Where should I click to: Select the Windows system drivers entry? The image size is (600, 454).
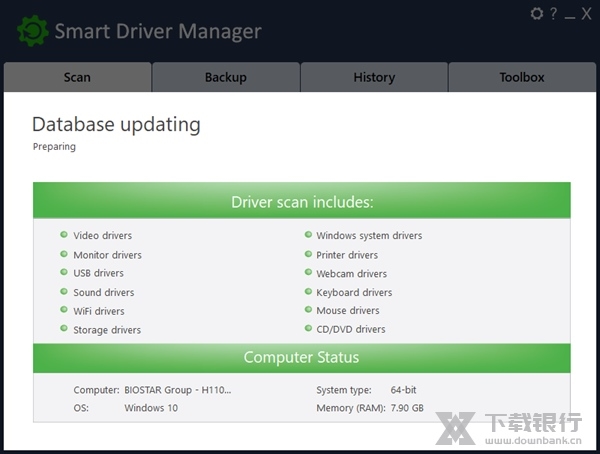pyautogui.click(x=369, y=236)
